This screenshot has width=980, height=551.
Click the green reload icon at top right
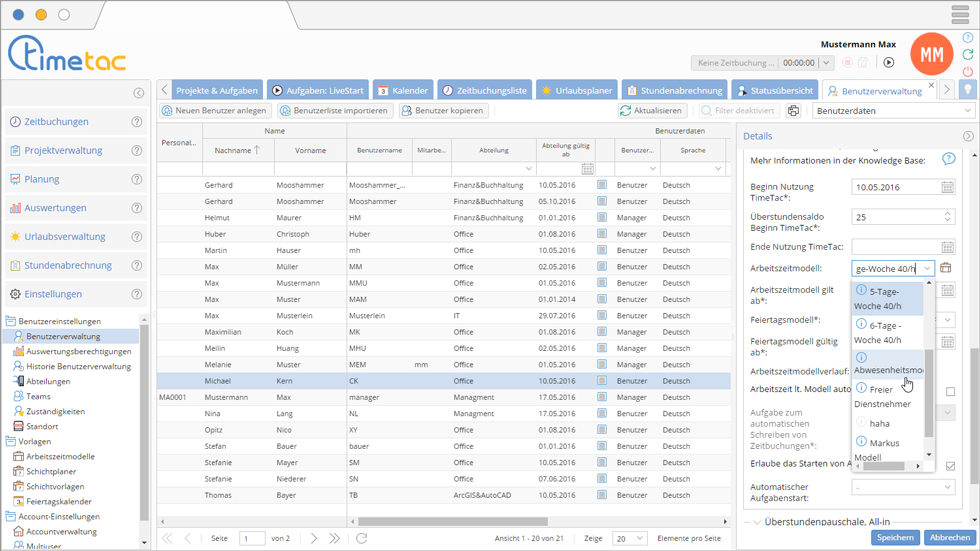coord(968,55)
